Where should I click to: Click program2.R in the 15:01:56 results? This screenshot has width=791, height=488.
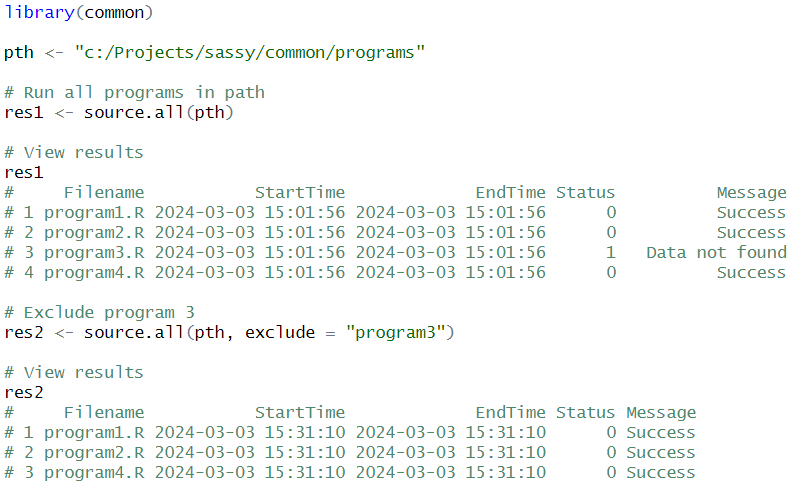click(x=94, y=232)
